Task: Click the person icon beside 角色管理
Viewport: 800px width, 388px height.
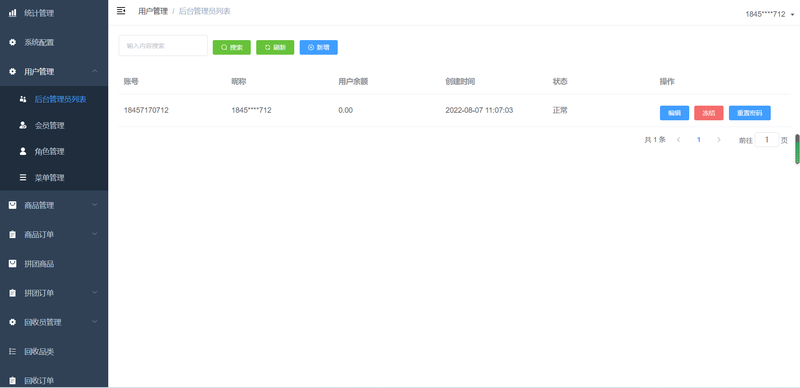Action: (x=22, y=151)
